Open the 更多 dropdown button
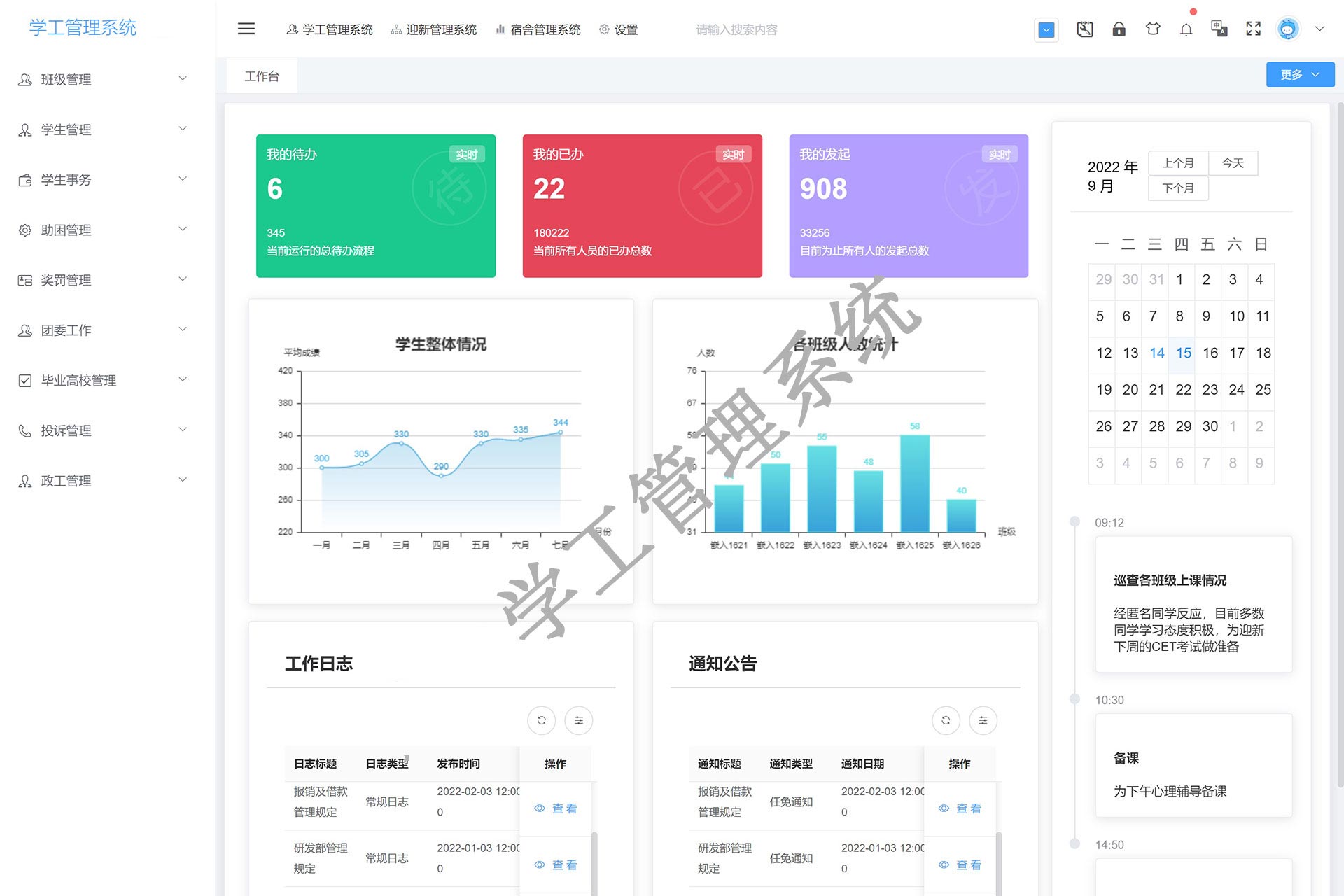Image resolution: width=1344 pixels, height=896 pixels. [1299, 75]
